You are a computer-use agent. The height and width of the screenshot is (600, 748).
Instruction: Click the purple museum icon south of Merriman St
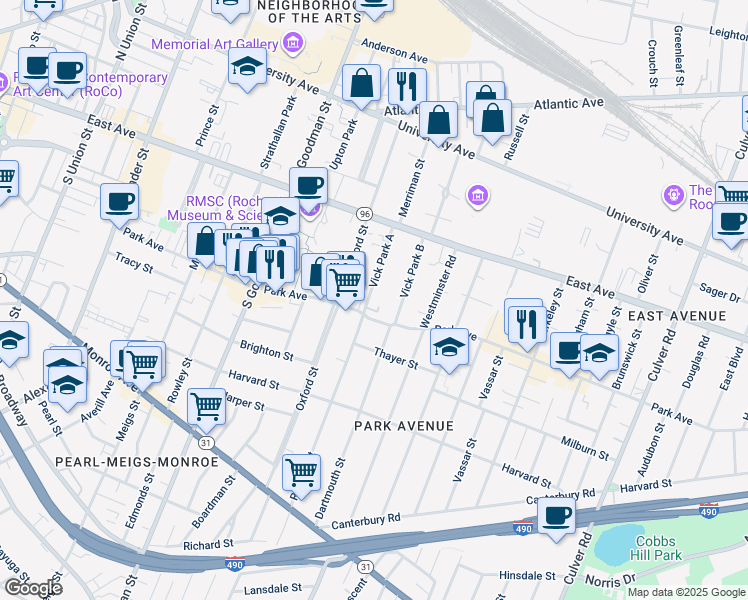point(478,196)
